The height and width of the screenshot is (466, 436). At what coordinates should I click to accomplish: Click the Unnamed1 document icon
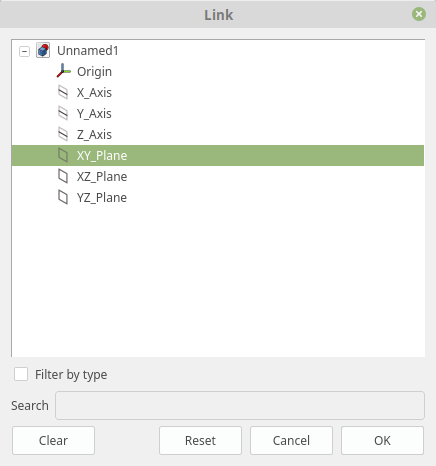[x=43, y=50]
